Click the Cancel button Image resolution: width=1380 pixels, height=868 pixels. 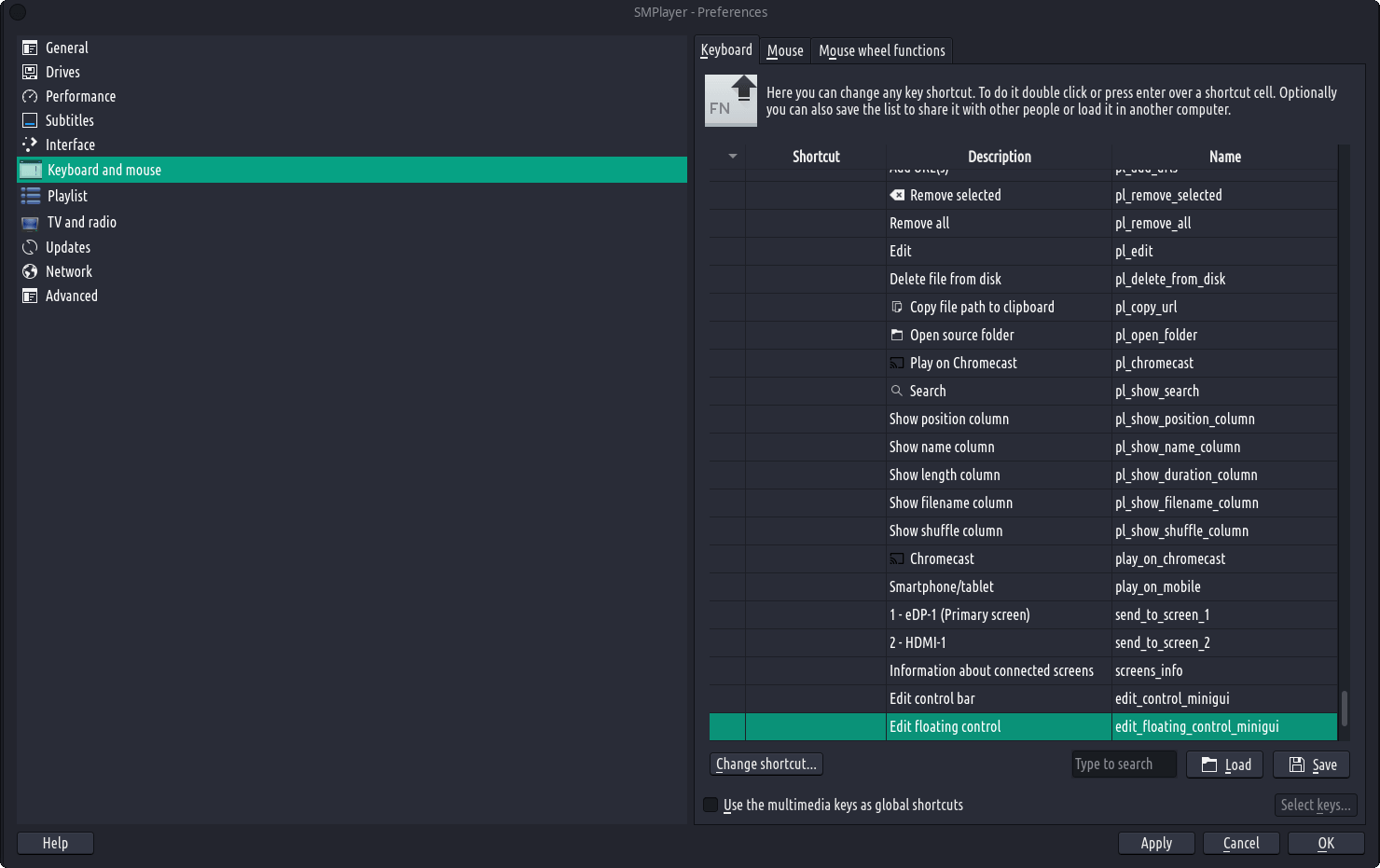(1241, 843)
